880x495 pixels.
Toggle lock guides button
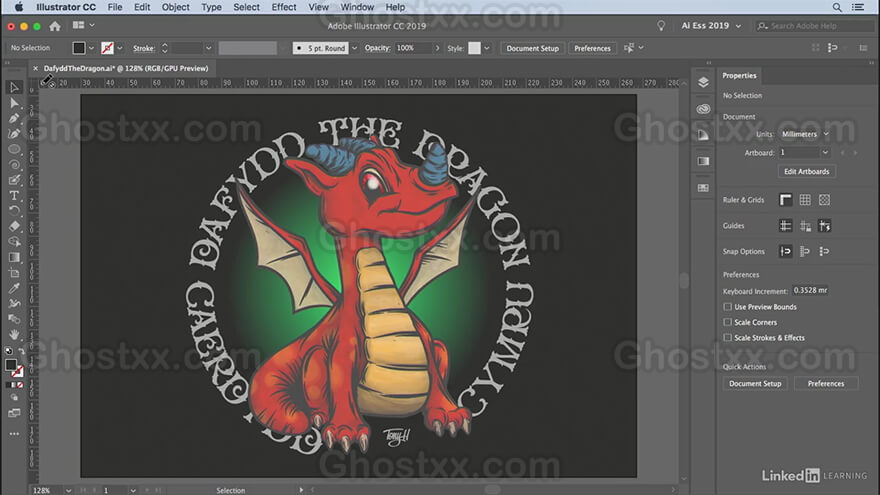tap(805, 226)
